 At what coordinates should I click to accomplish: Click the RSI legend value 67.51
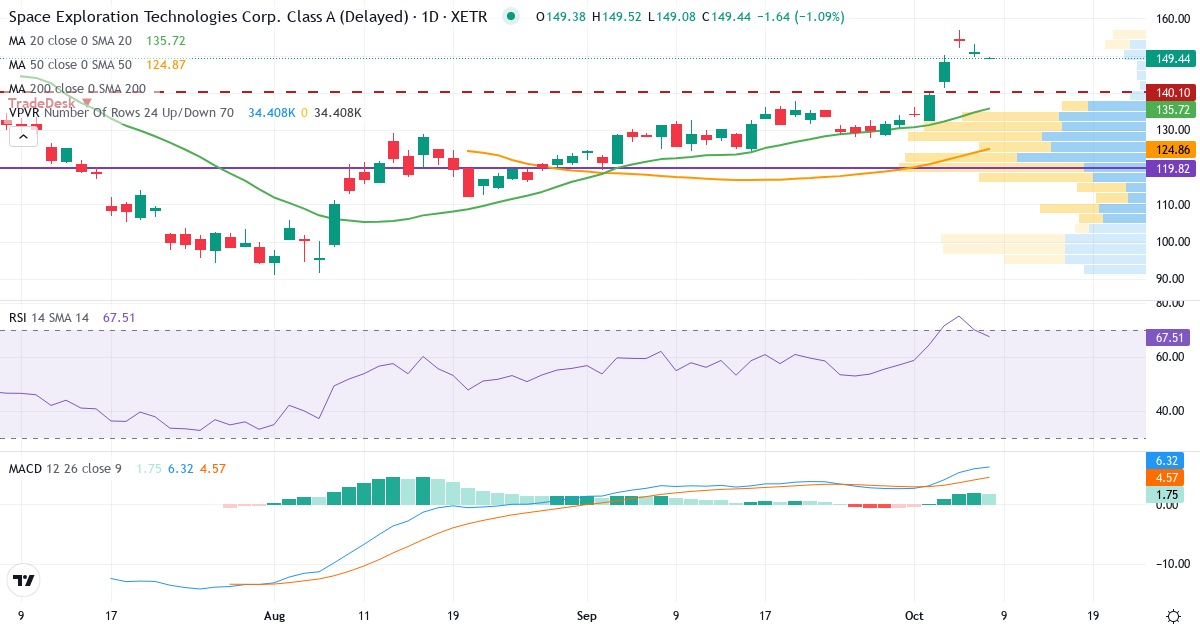click(119, 318)
